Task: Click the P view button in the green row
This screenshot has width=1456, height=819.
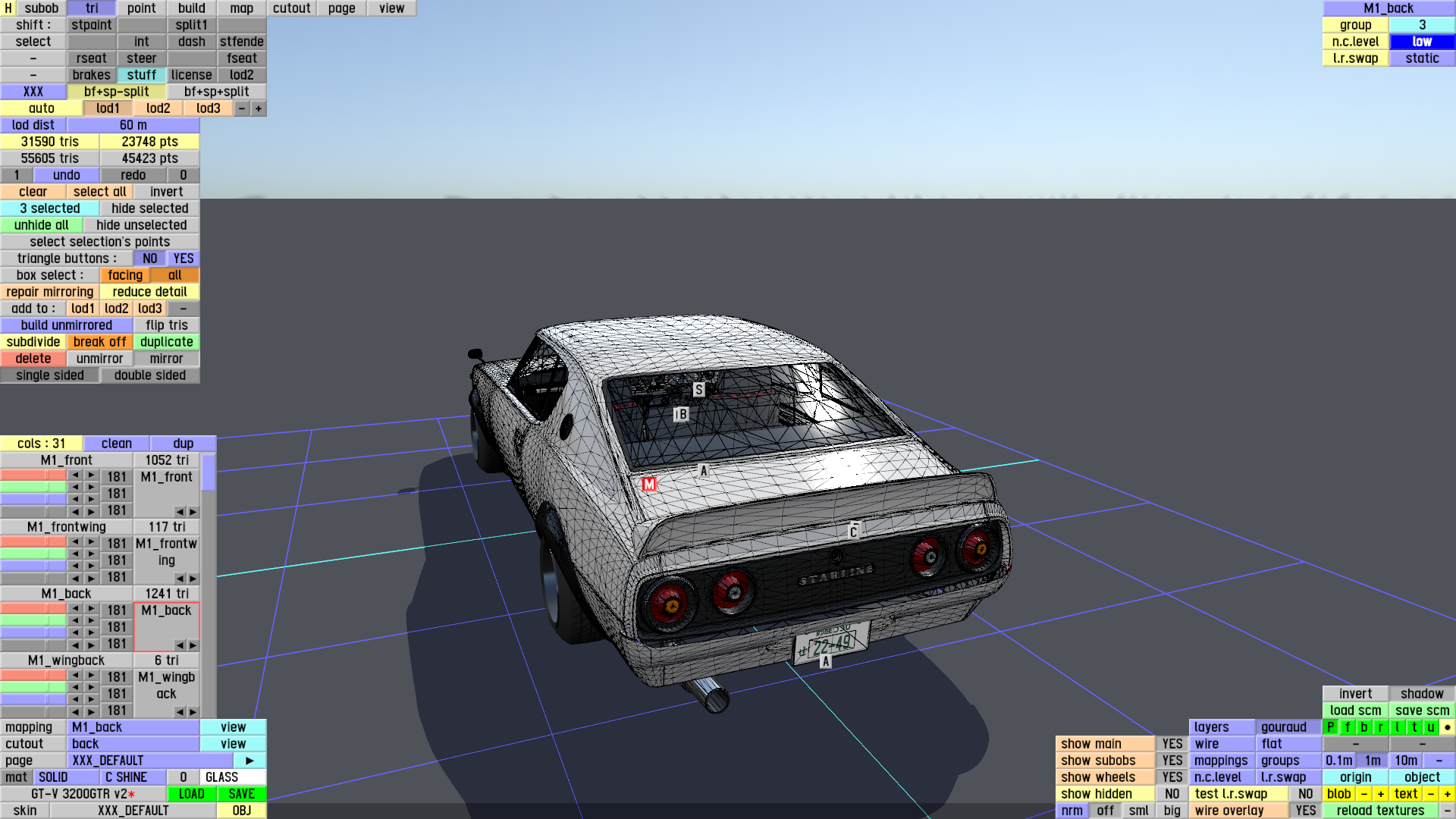Action: coord(1330,727)
